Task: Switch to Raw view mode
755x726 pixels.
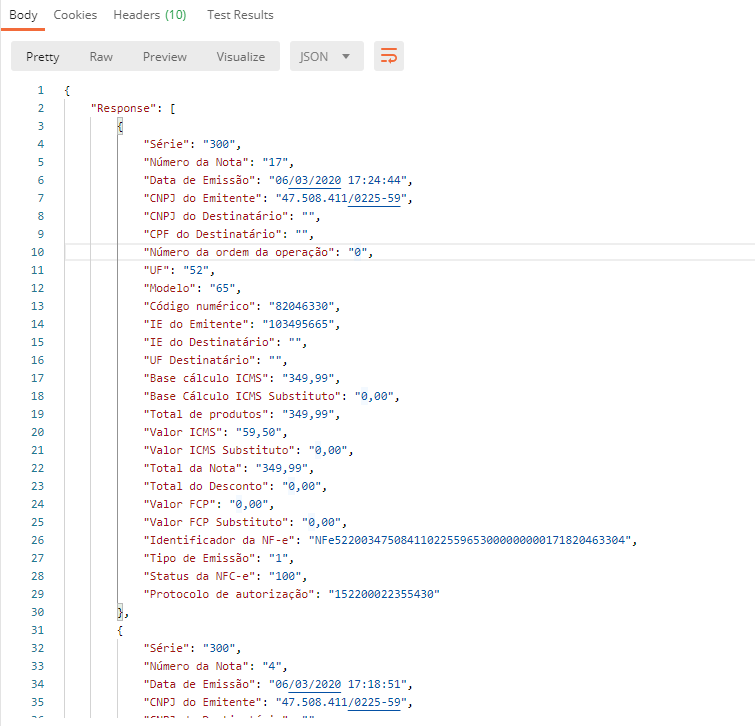Action: (101, 57)
